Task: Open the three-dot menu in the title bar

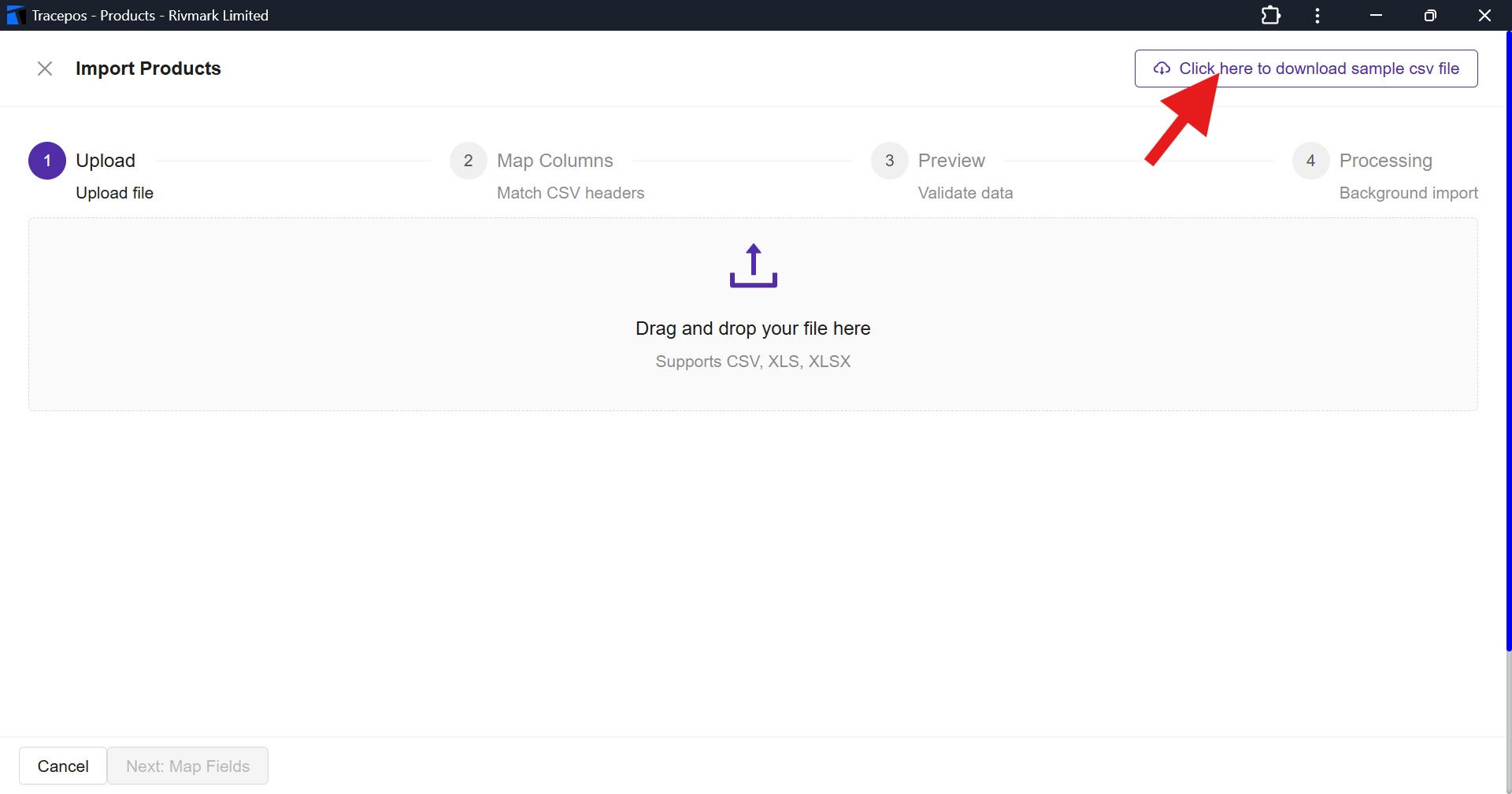Action: (1317, 15)
